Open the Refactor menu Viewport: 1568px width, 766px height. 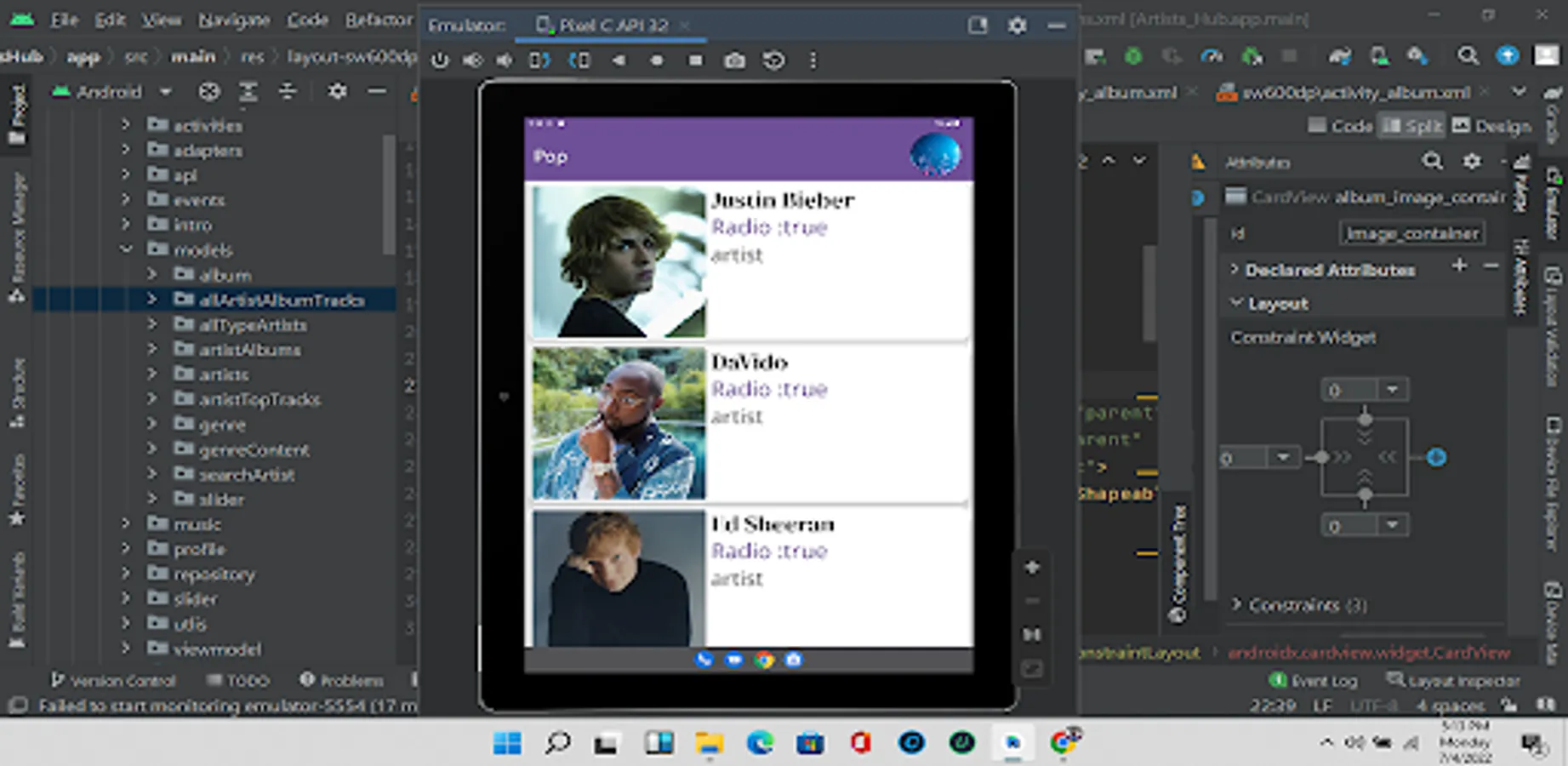[x=379, y=20]
